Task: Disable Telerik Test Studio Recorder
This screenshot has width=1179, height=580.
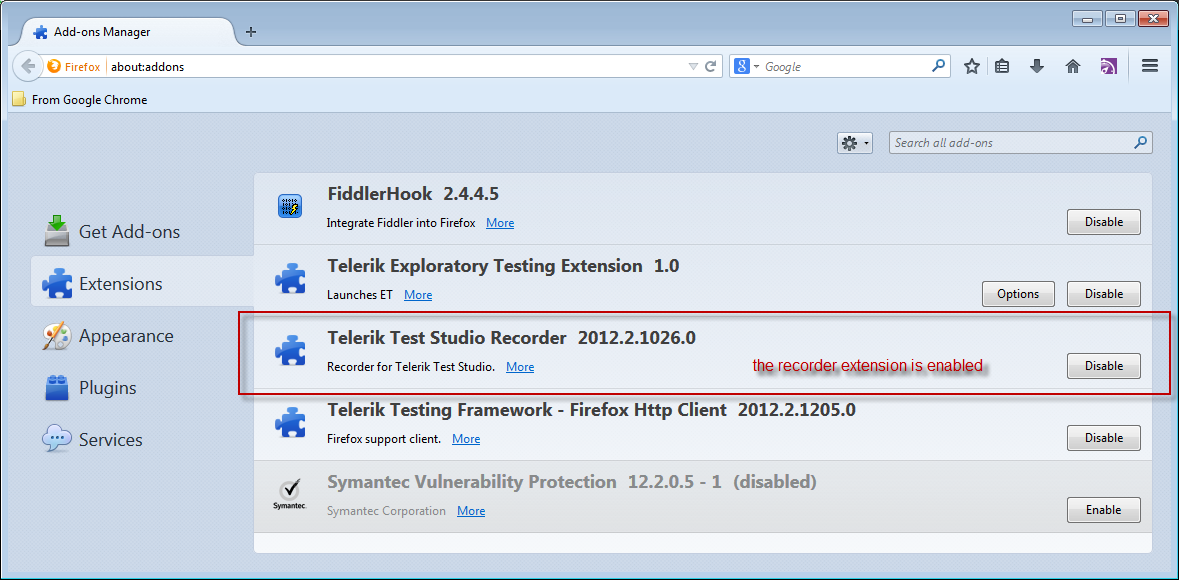Action: pos(1103,366)
